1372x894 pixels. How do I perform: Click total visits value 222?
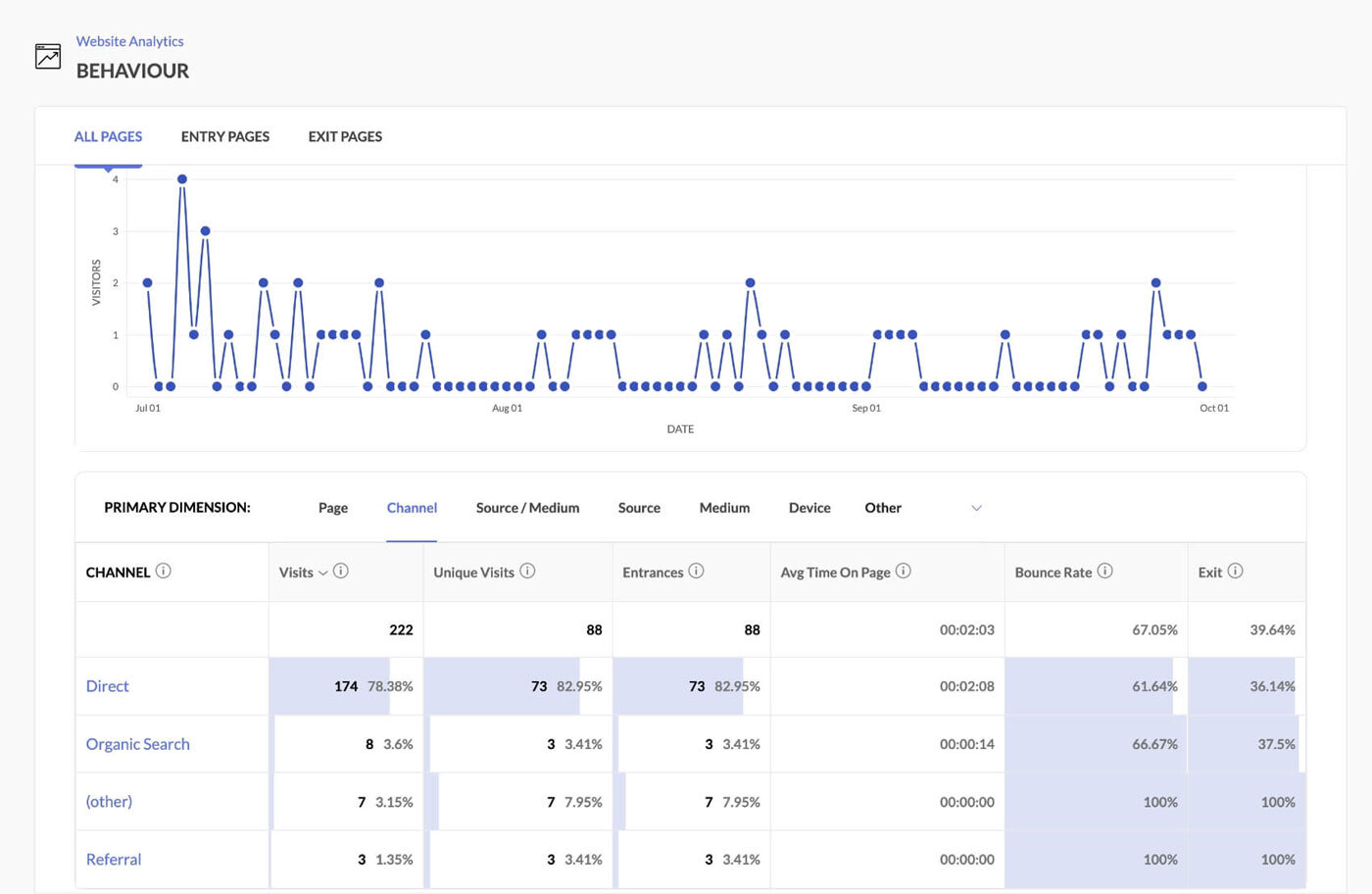tap(401, 629)
